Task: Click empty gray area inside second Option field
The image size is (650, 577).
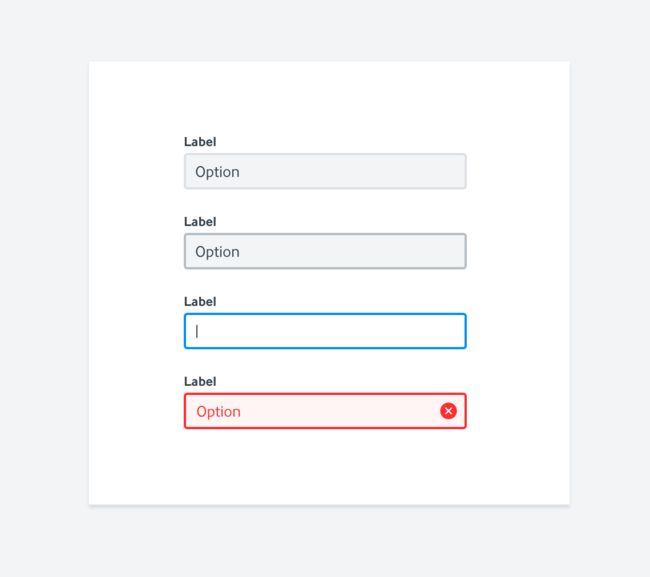Action: pos(352,251)
